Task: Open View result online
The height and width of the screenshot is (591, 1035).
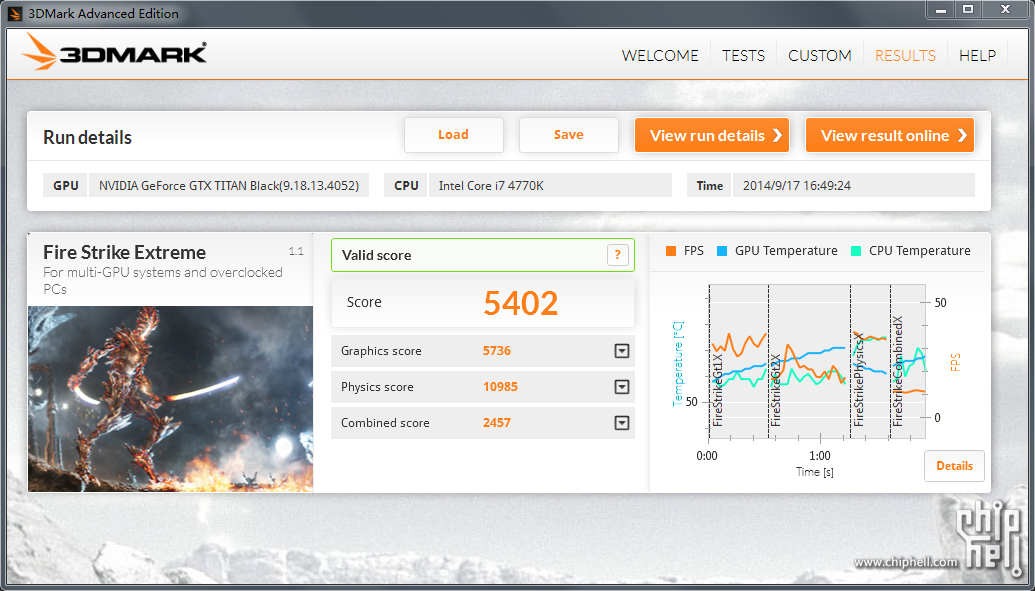Action: tap(890, 135)
